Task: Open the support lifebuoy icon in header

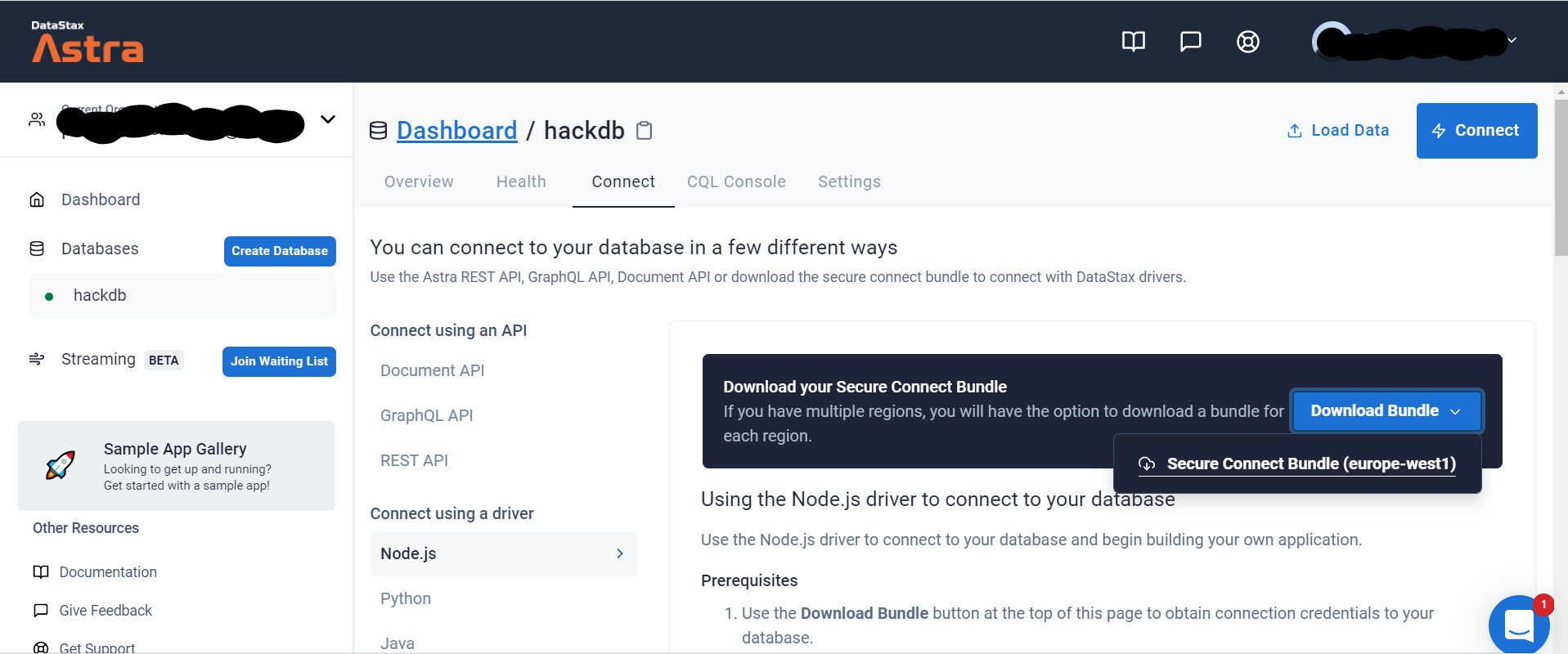Action: 1247,42
